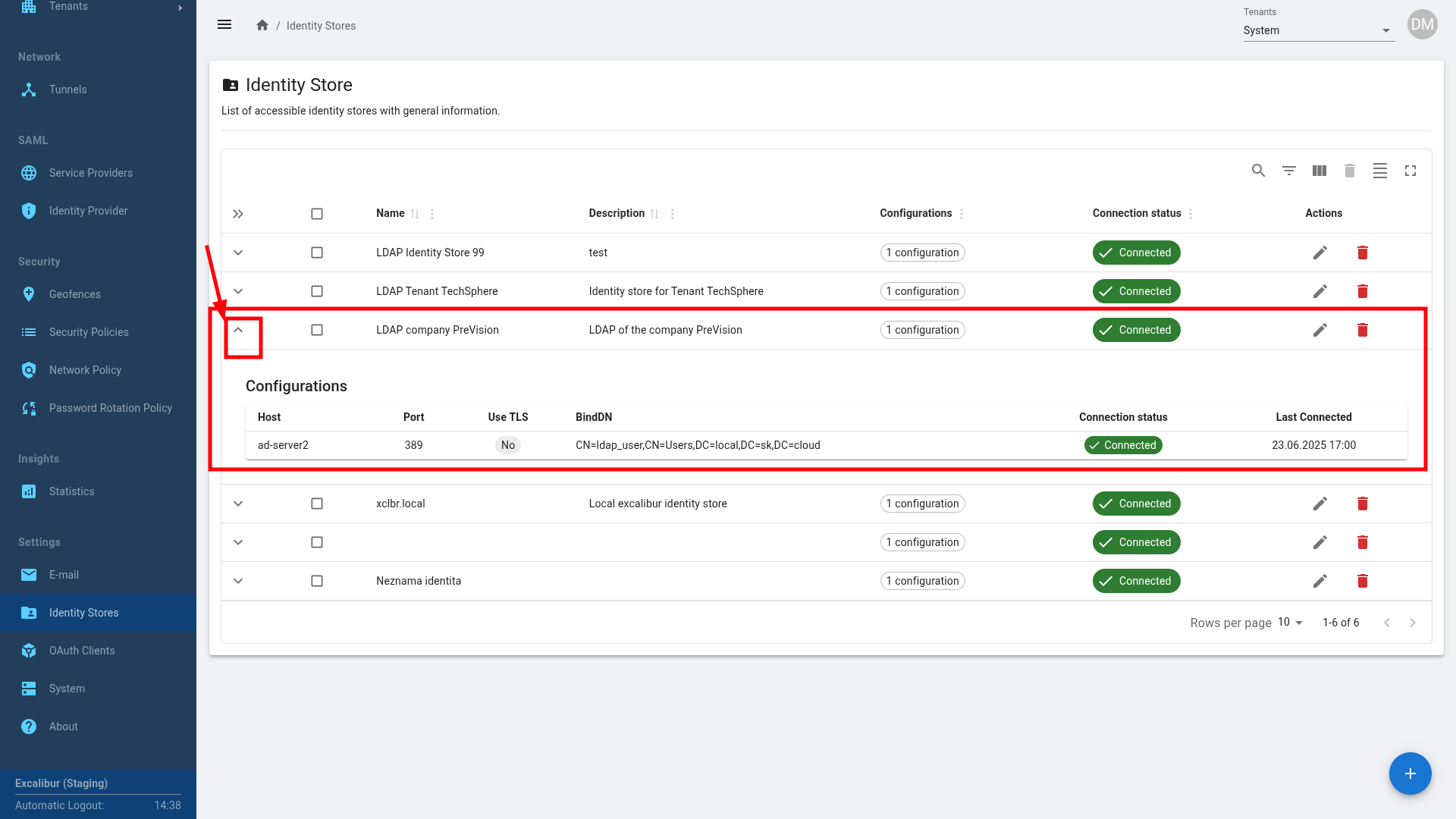Open Security Policies in the sidebar
This screenshot has width=1456, height=819.
89,332
